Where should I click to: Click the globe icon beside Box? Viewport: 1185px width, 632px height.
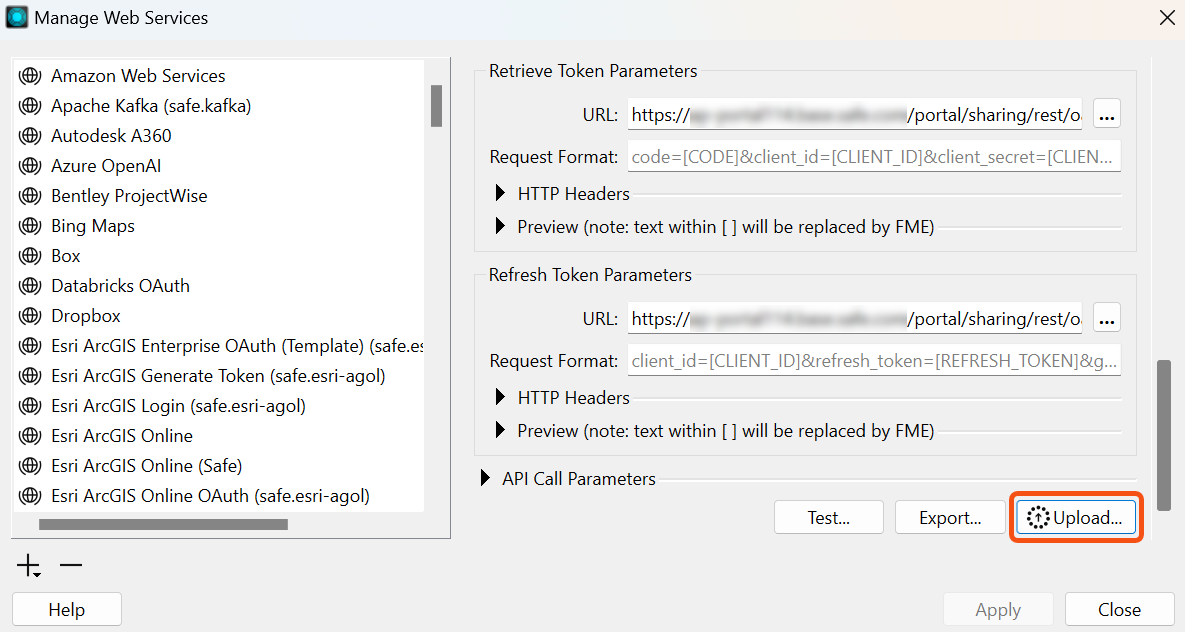pyautogui.click(x=30, y=256)
